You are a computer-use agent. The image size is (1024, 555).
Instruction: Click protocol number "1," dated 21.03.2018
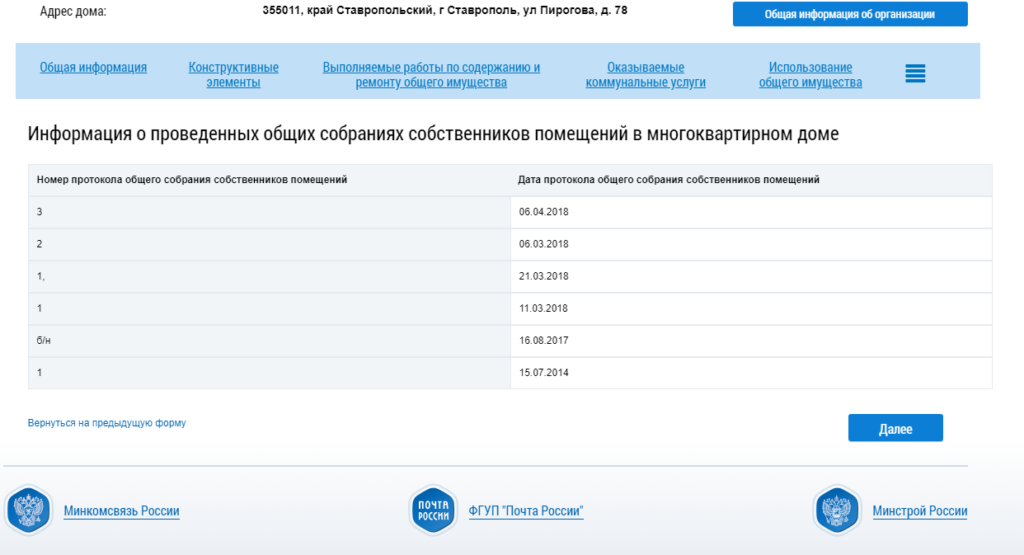click(269, 276)
